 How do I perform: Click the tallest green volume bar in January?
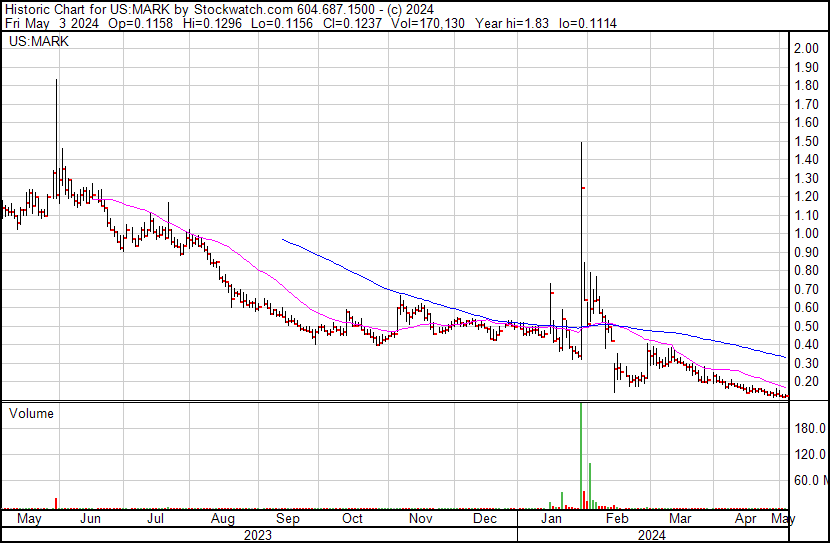tap(581, 456)
